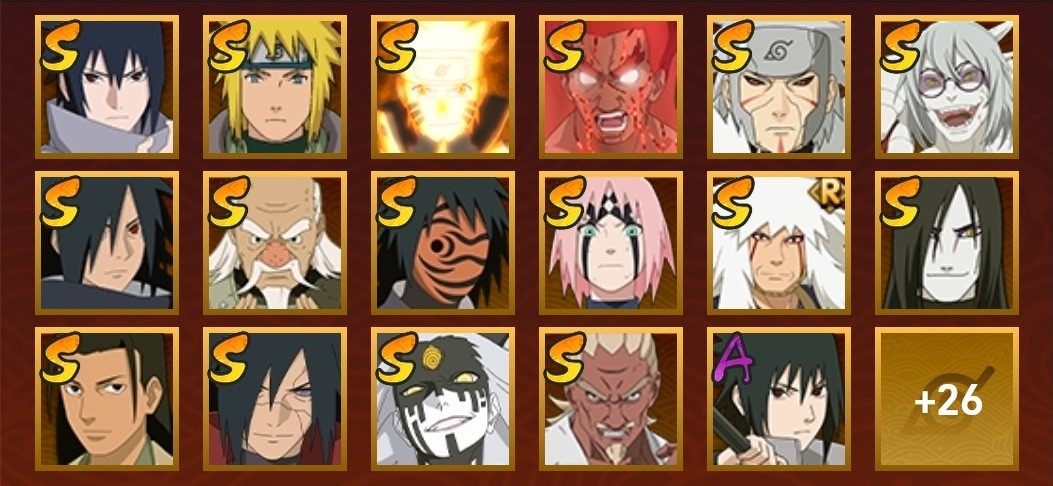Pick the red-skinned shouting character with glowing eyes

pos(610,87)
